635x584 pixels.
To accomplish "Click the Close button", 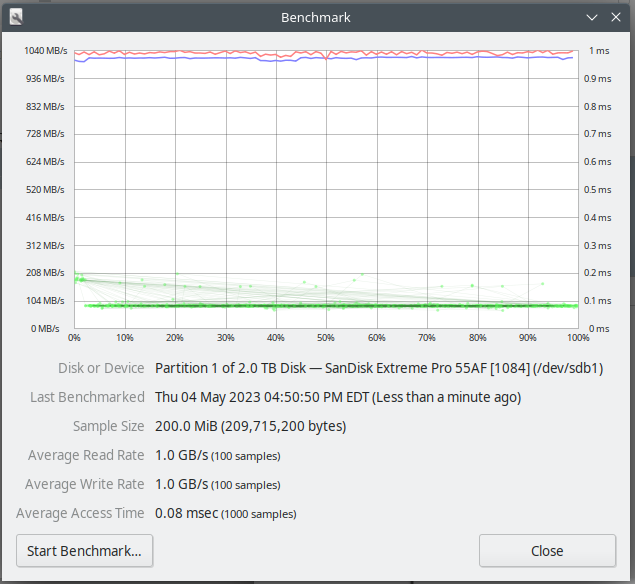I will (x=547, y=550).
